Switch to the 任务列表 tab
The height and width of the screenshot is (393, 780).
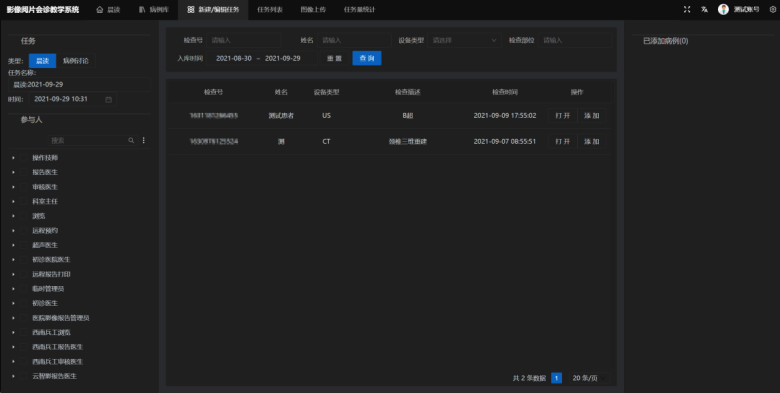(270, 9)
